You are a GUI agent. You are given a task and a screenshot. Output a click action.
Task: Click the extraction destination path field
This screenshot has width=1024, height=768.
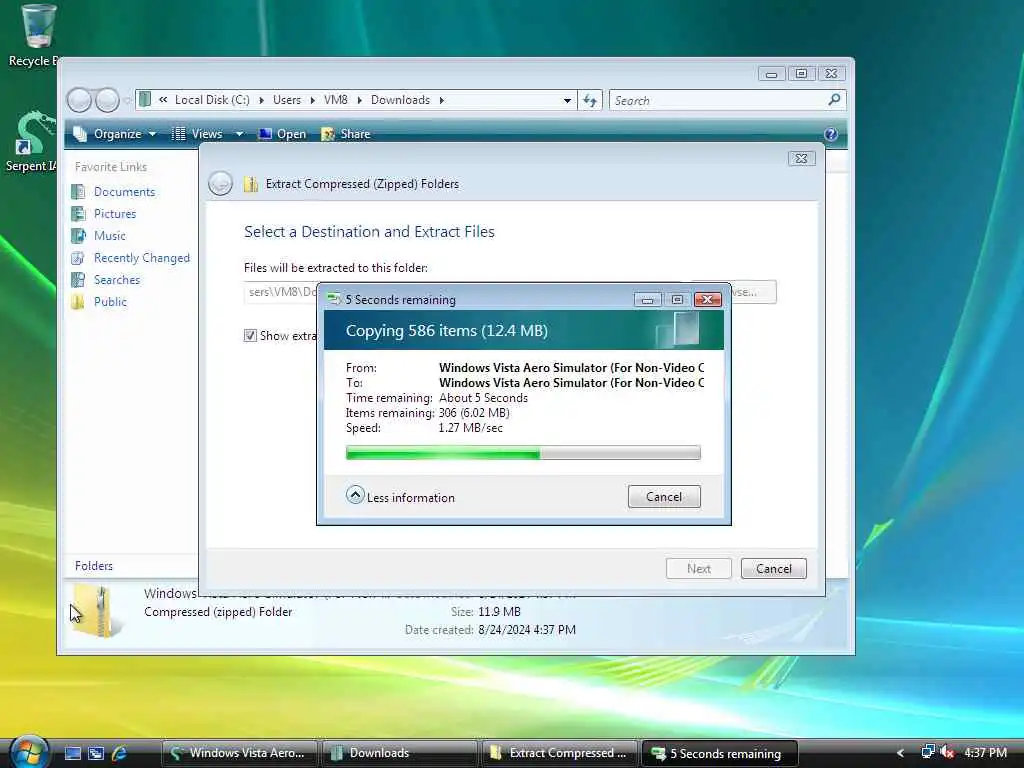281,292
